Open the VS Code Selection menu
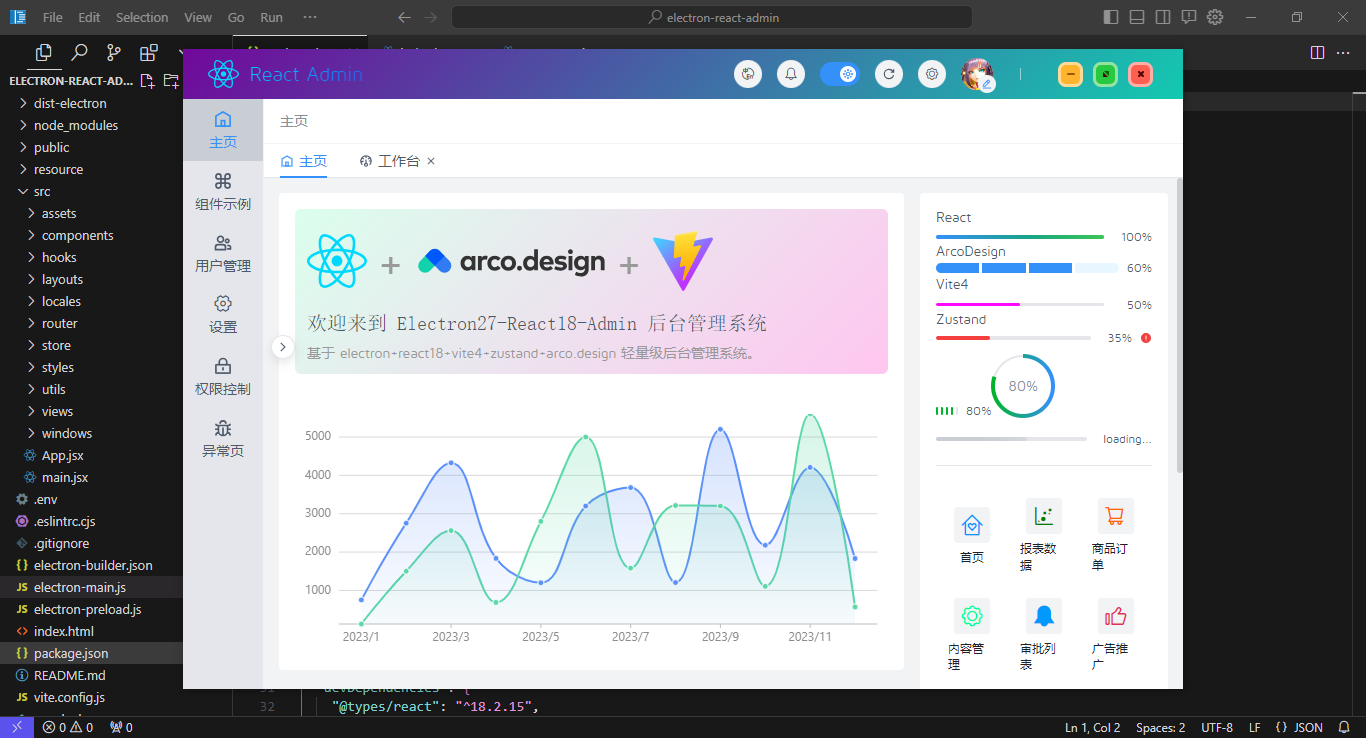Image resolution: width=1366 pixels, height=738 pixels. 142,17
